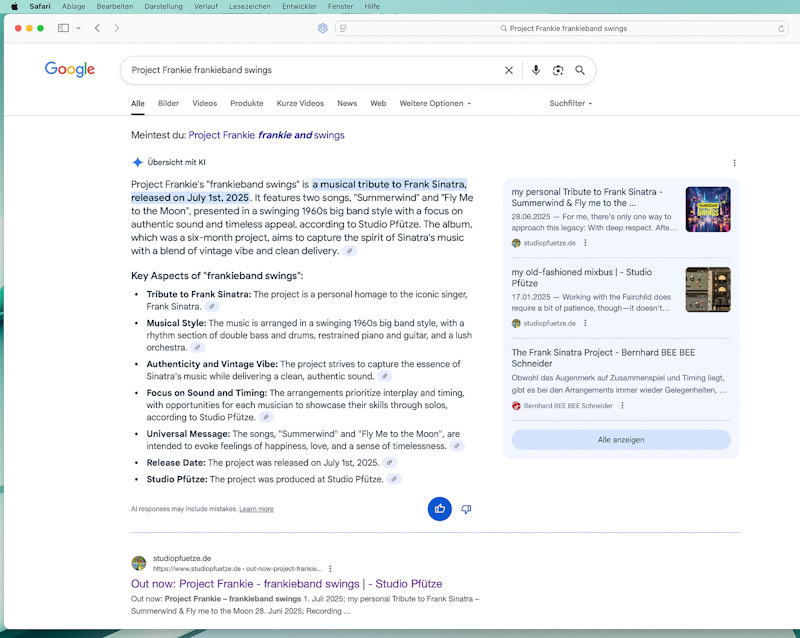This screenshot has height=638, width=800.
Task: Open AI overview three-dot options menu
Action: (x=734, y=163)
